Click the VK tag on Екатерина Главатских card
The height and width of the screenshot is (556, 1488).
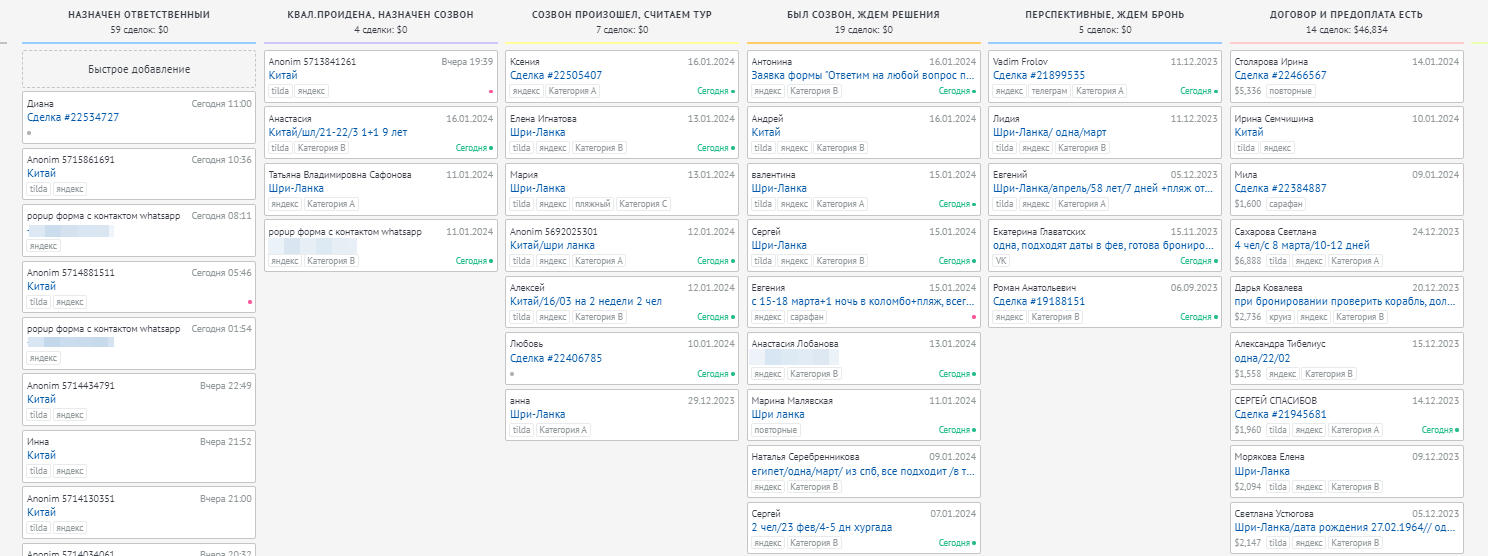tap(1001, 260)
